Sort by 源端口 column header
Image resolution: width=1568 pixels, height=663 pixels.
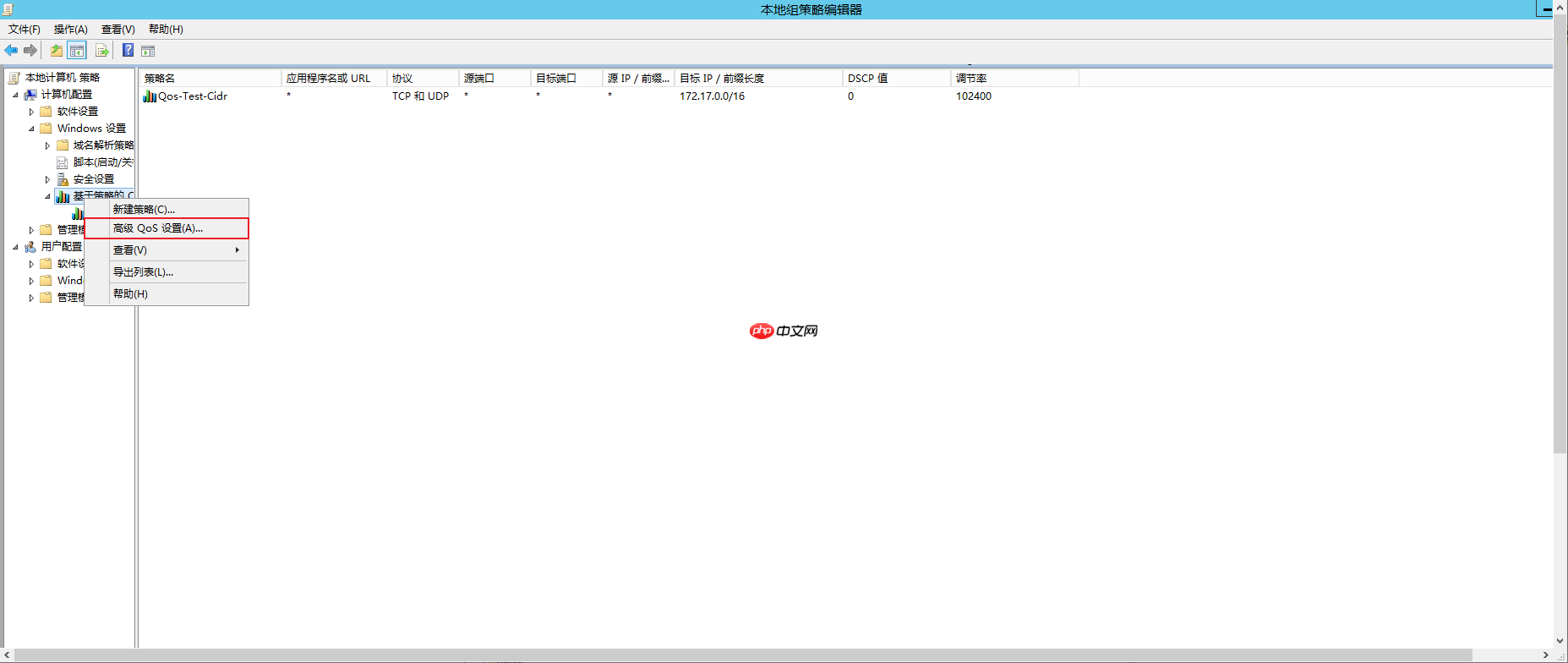(x=495, y=79)
